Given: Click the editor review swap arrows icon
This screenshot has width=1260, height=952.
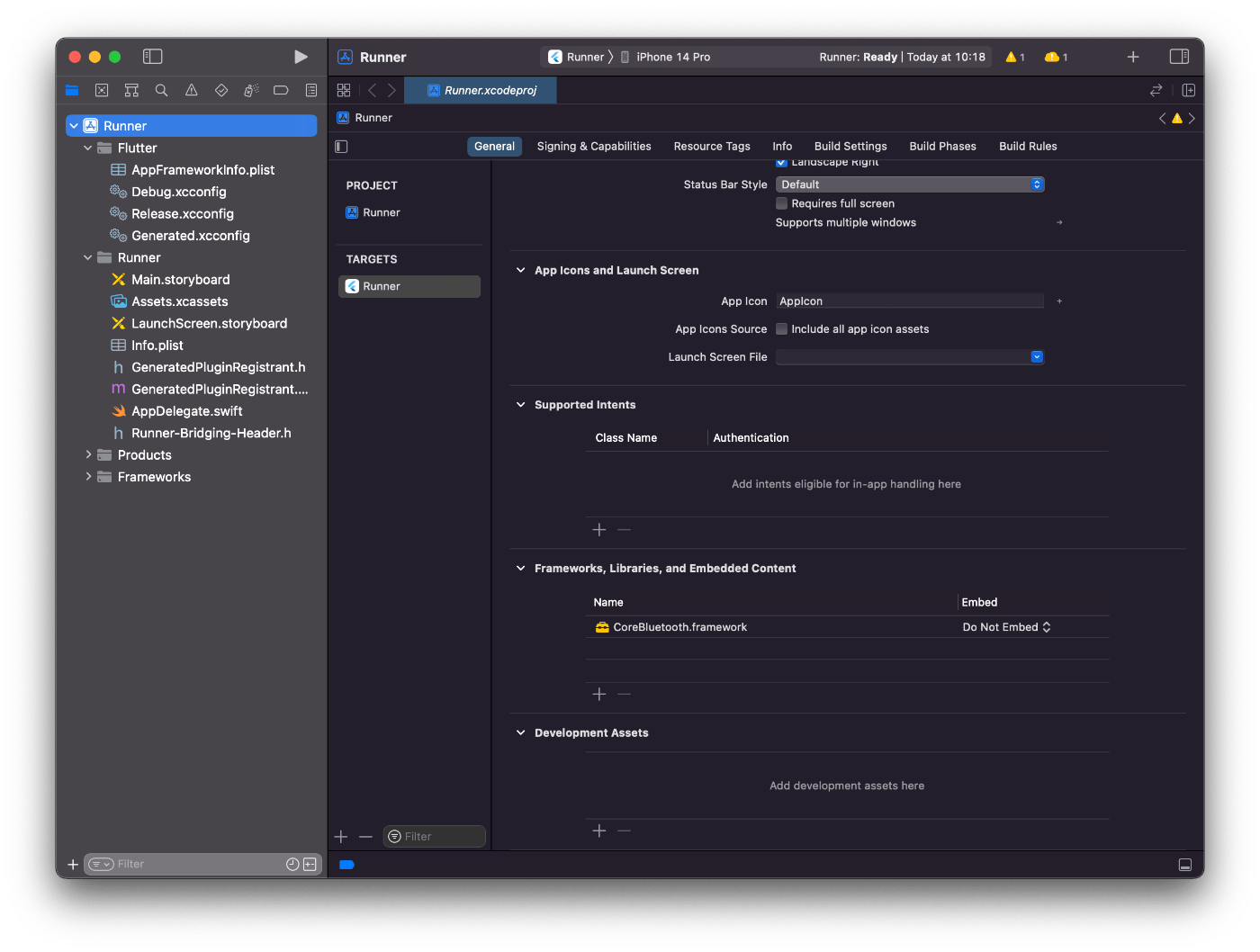Looking at the screenshot, I should [x=1156, y=90].
